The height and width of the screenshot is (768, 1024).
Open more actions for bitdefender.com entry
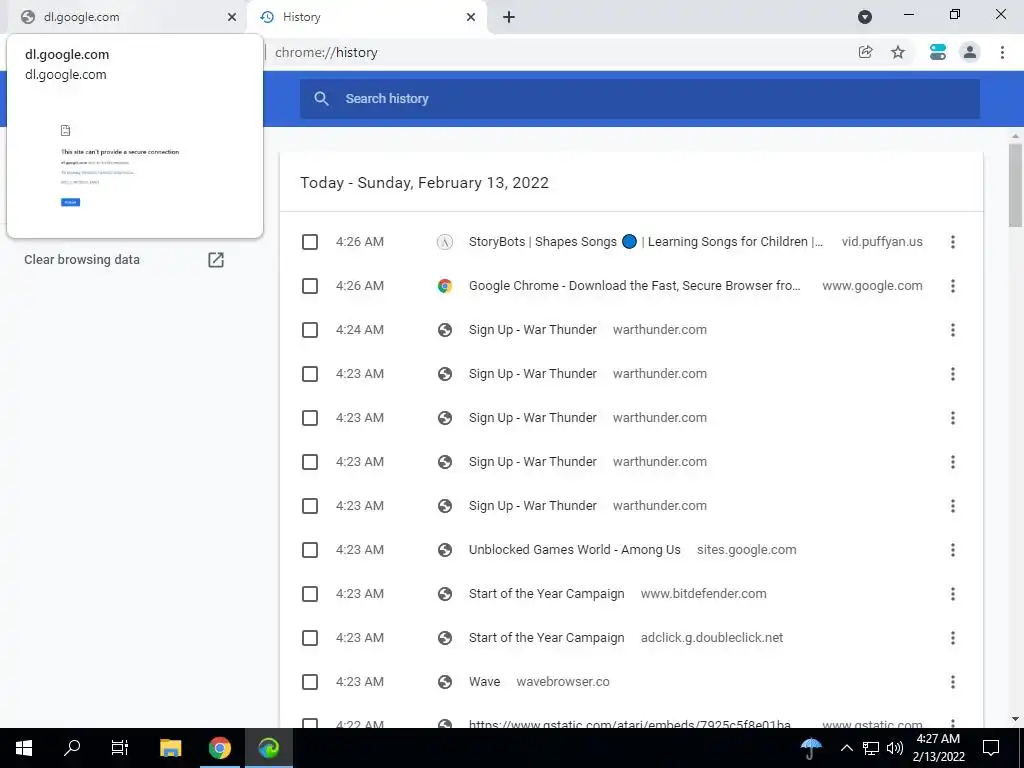(953, 594)
